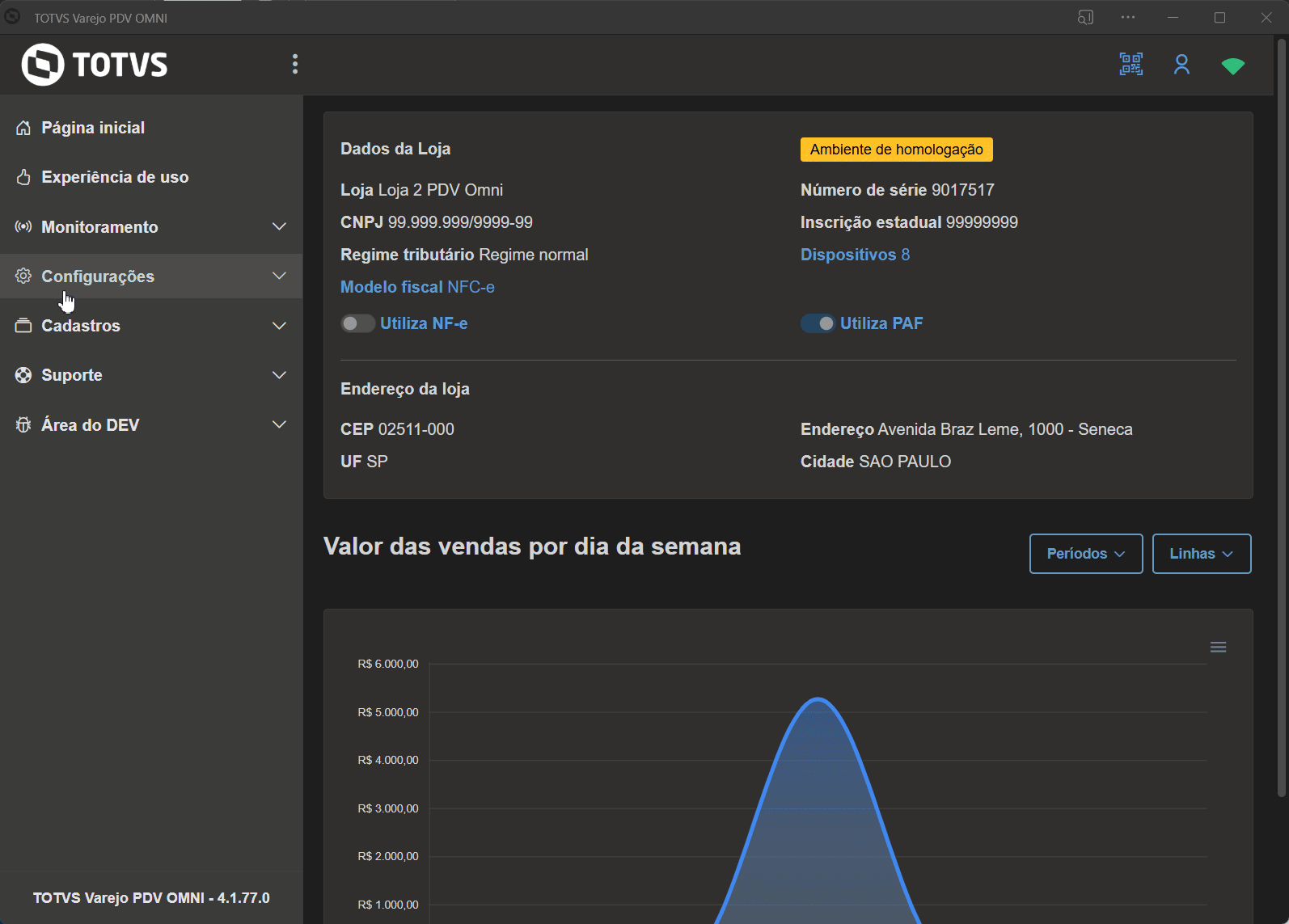Image resolution: width=1289 pixels, height=924 pixels.
Task: Click the cast-to-device icon in title bar
Action: pyautogui.click(x=1085, y=18)
